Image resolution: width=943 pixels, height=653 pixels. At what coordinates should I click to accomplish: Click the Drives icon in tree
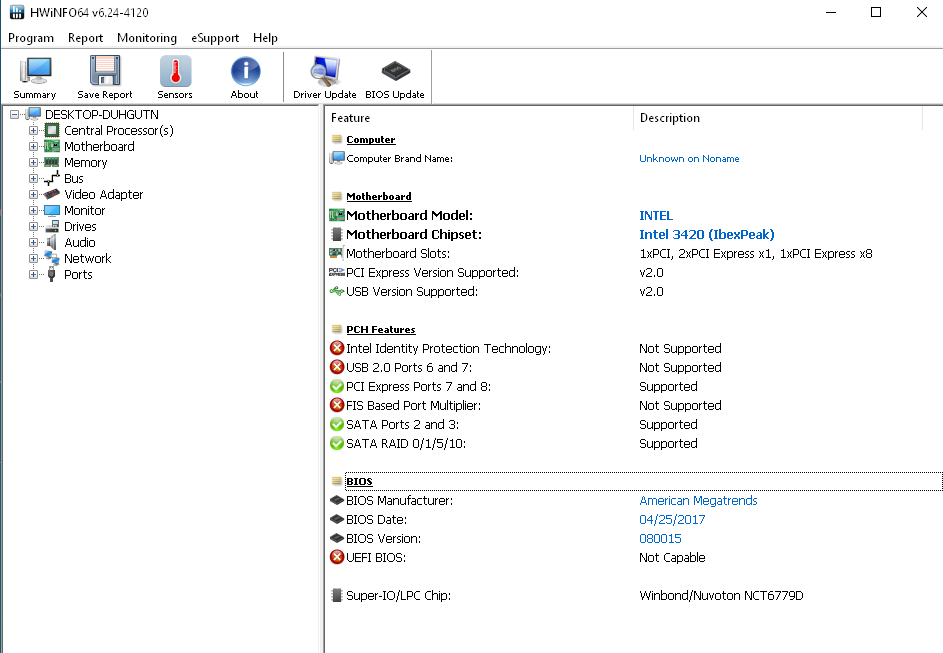52,226
